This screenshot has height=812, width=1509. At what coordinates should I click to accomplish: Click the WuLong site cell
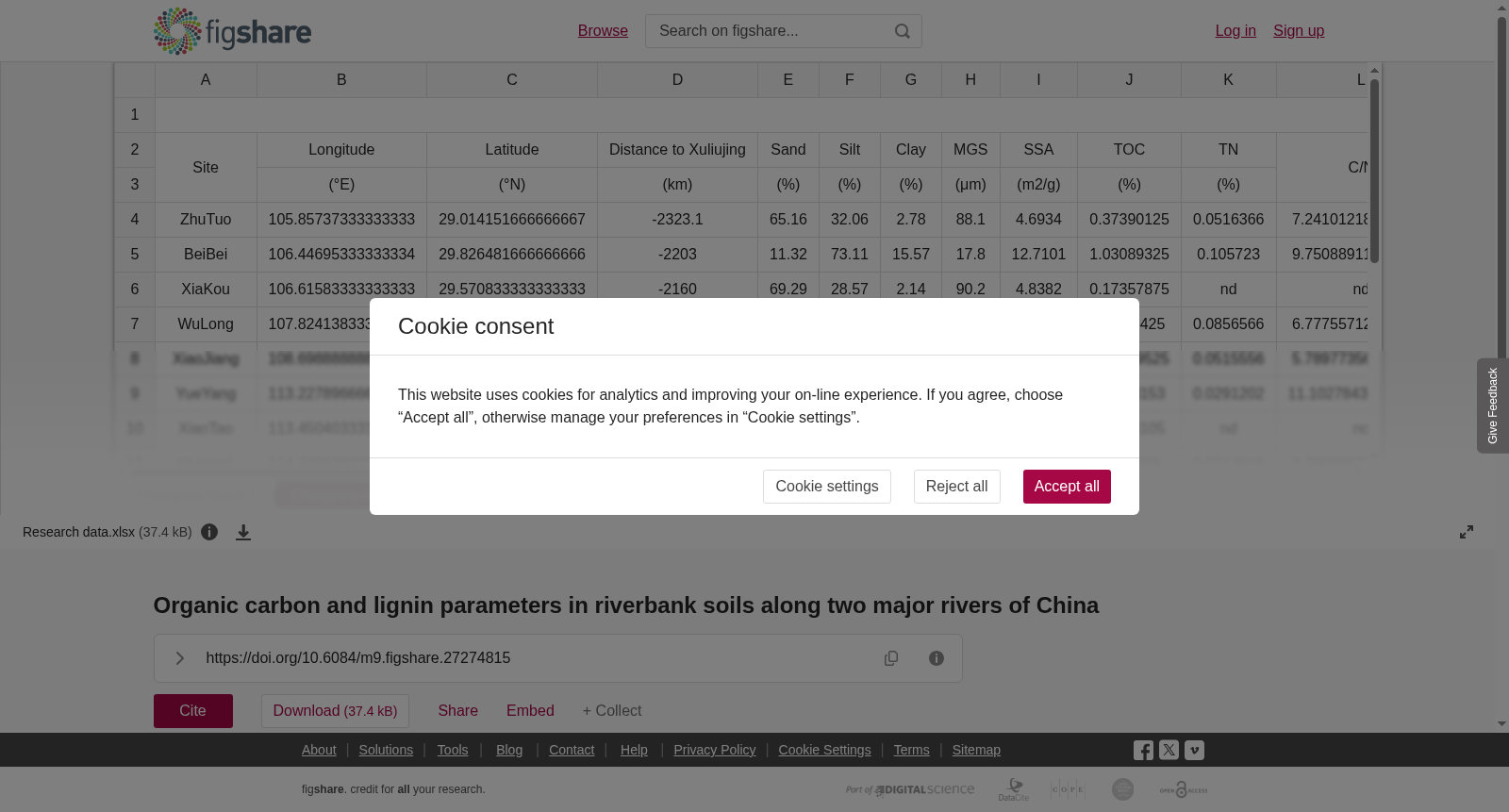click(x=206, y=324)
